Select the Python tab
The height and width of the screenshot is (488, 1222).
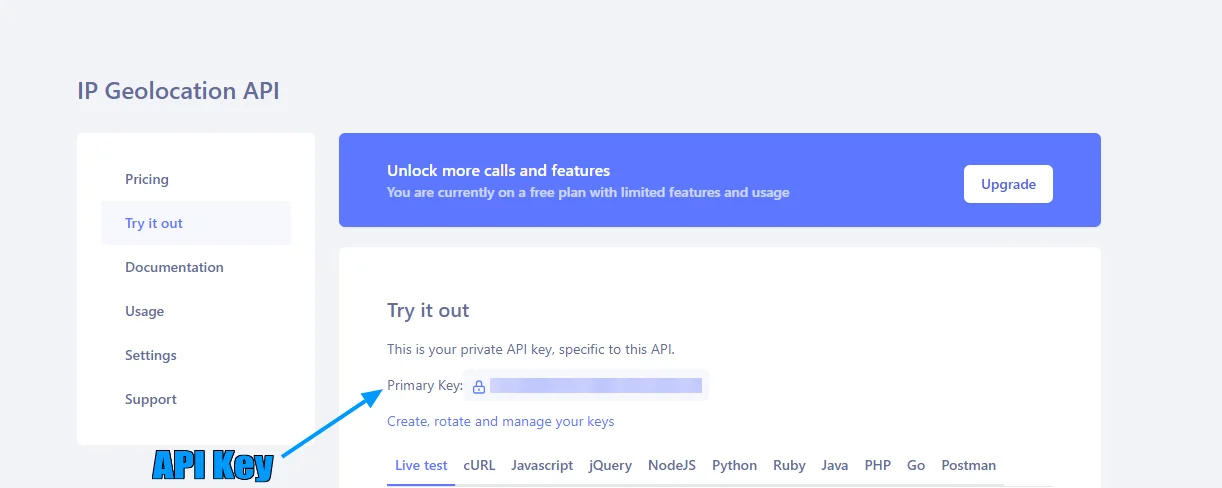(x=735, y=465)
